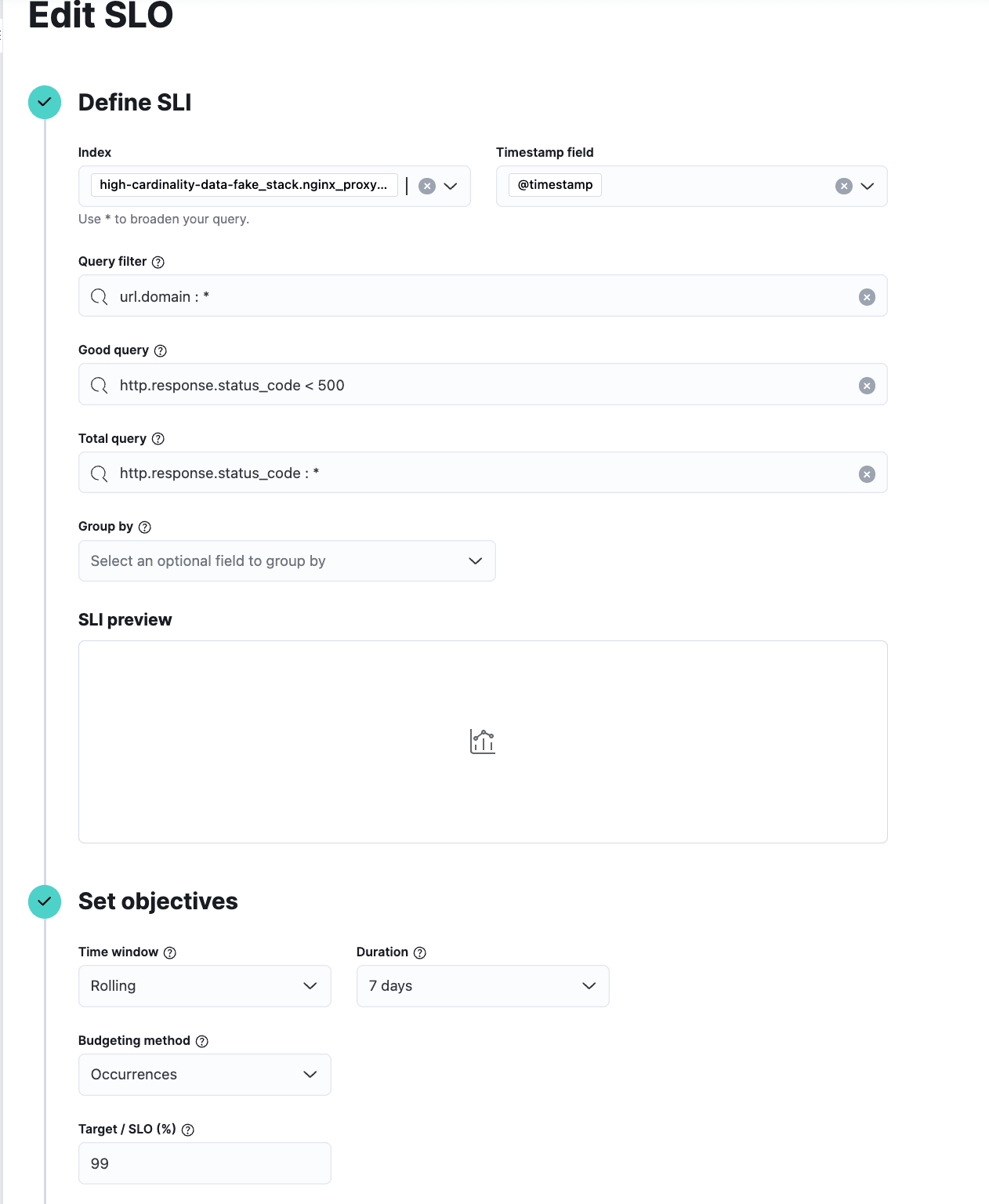Expand the Timestamp field dropdown
The height and width of the screenshot is (1204, 989).
coord(867,186)
